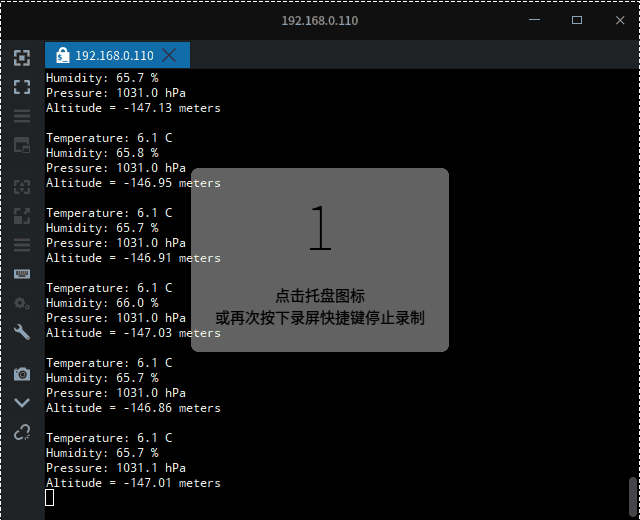Expand more options with the chevron-down icon
This screenshot has height=520, width=640.
click(22, 403)
